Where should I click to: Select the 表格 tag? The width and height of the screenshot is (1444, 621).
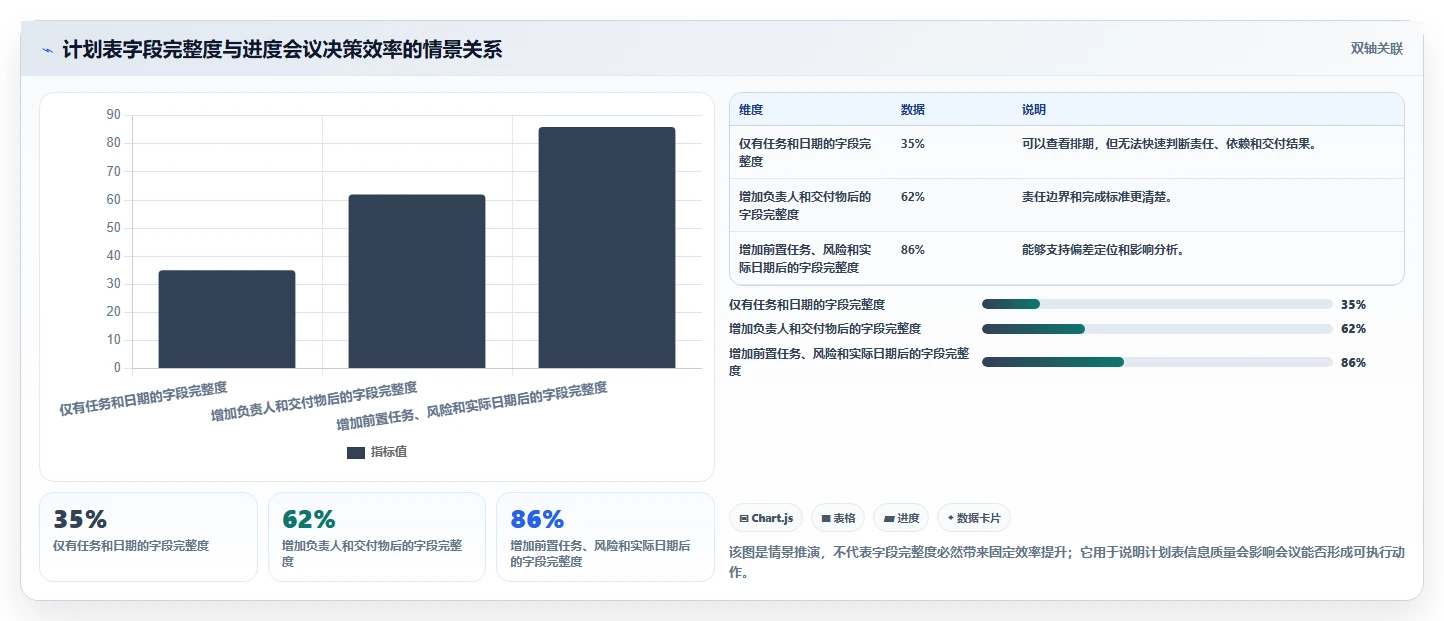click(x=838, y=518)
